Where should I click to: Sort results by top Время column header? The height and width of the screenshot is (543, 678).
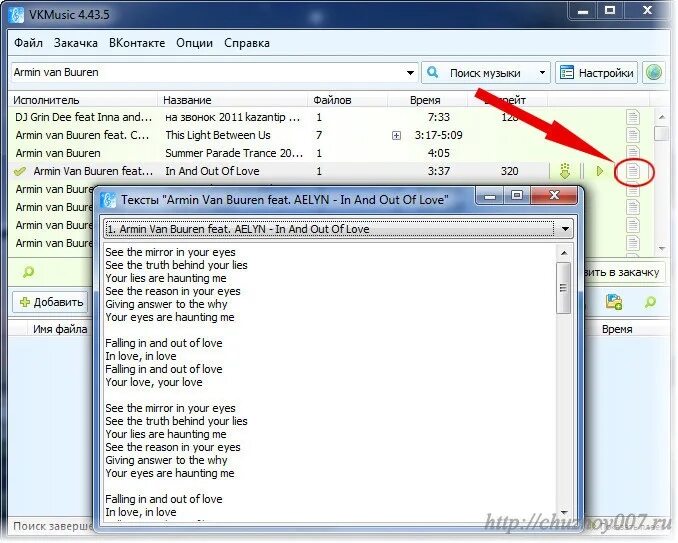(427, 100)
